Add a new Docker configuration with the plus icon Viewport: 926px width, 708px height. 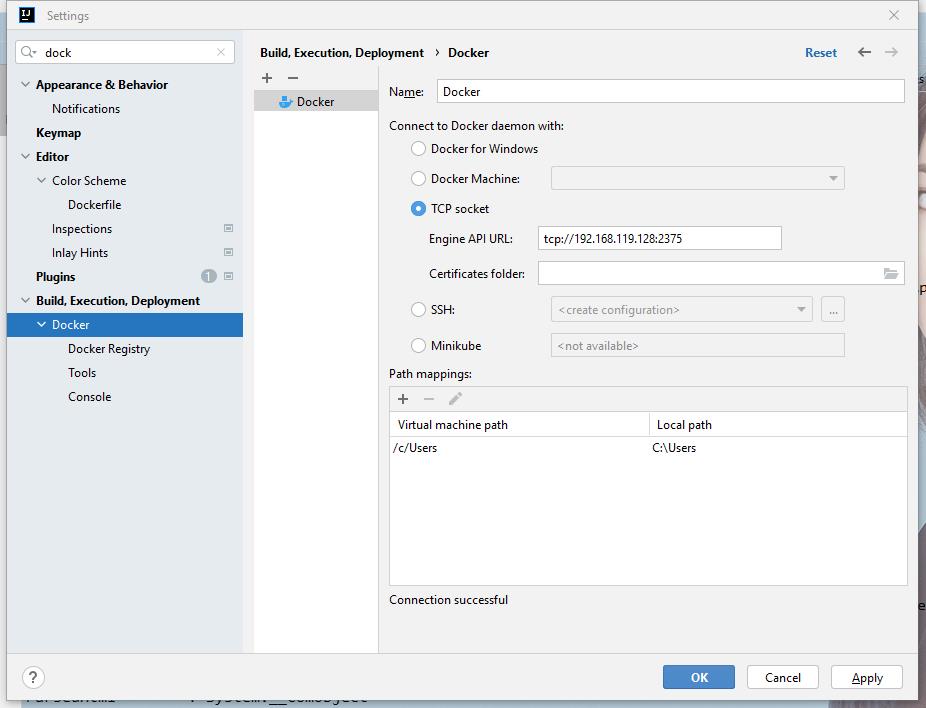(267, 78)
